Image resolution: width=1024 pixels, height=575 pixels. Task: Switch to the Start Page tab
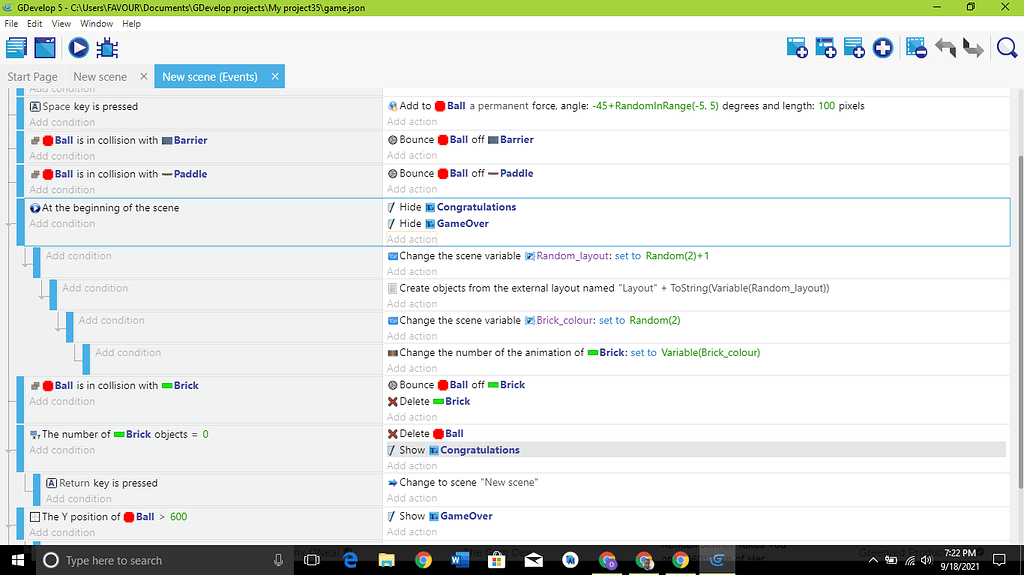coord(32,76)
